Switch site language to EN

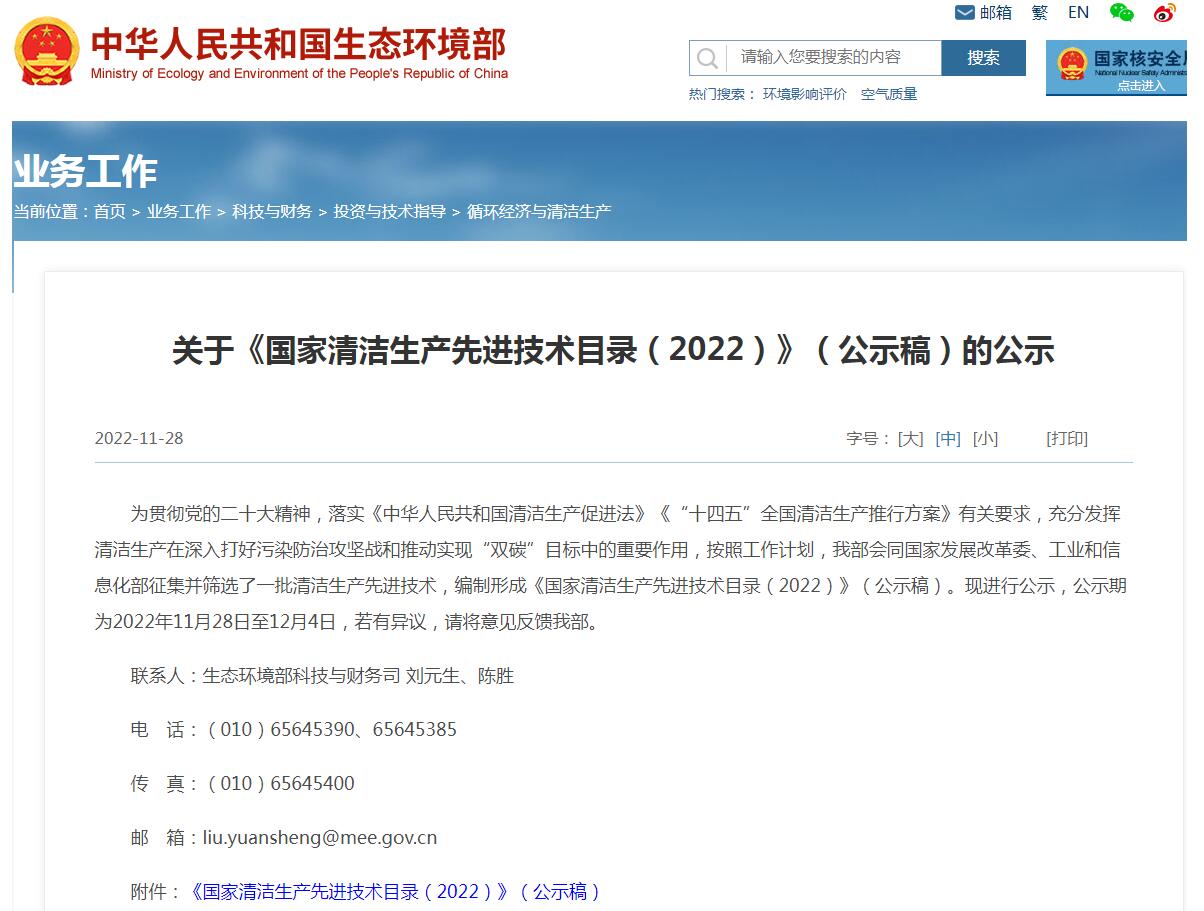(1078, 13)
